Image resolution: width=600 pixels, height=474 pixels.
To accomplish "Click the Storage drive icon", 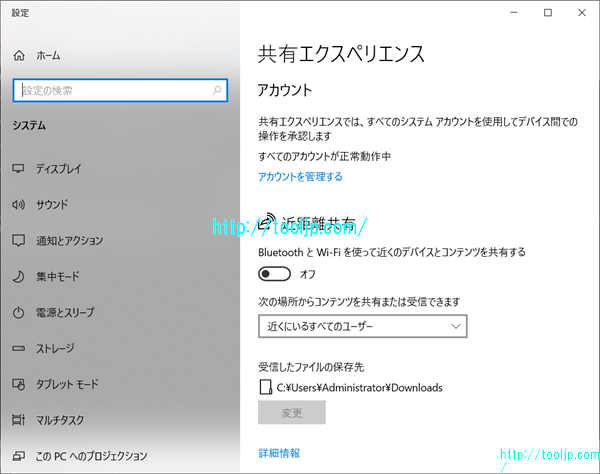I will pos(18,349).
